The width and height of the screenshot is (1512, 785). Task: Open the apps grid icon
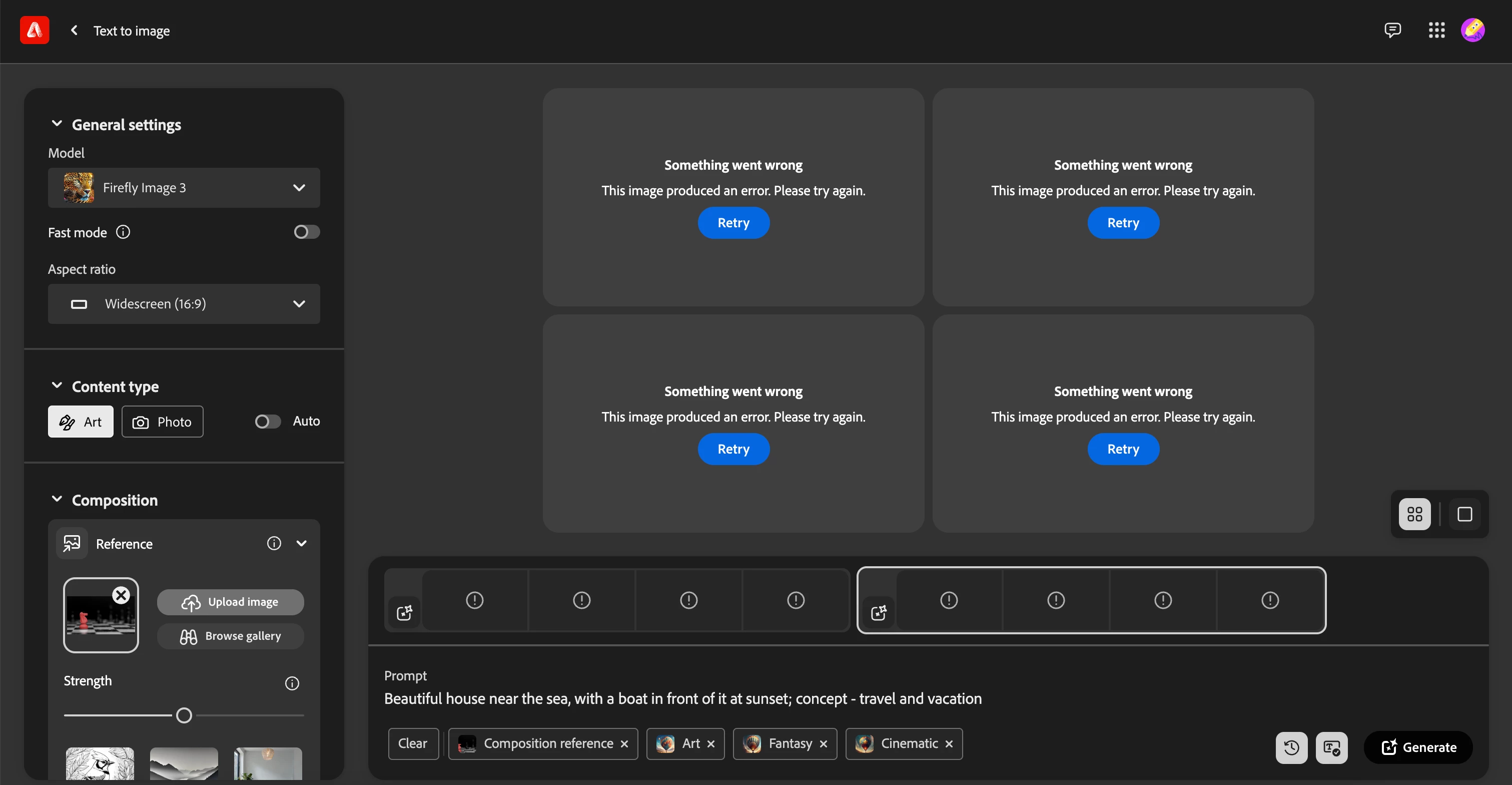[1436, 30]
